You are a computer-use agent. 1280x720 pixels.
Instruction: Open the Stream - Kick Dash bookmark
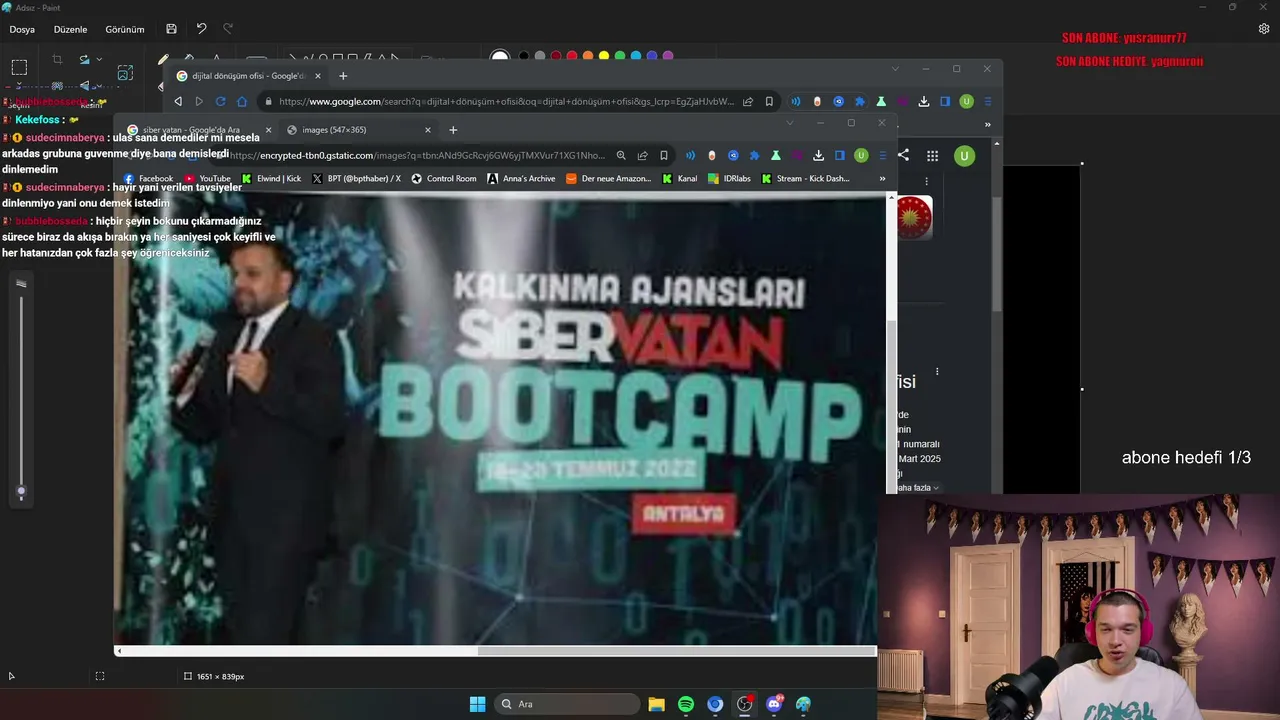pyautogui.click(x=806, y=179)
